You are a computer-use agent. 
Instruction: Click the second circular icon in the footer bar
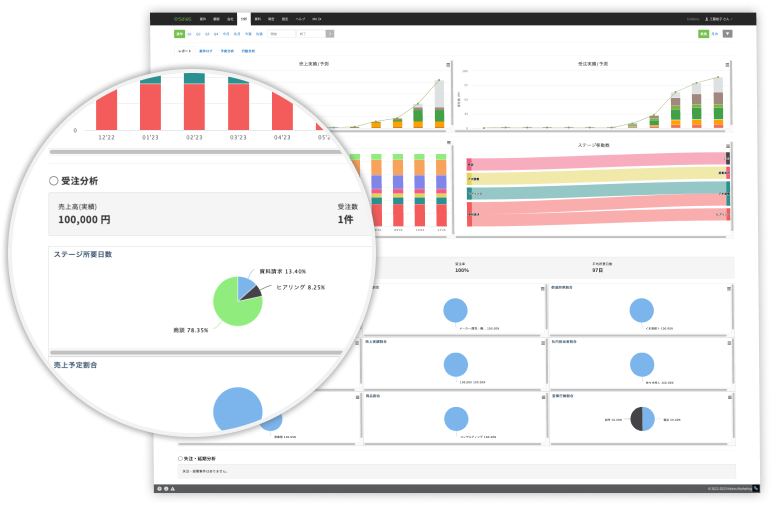(166, 489)
